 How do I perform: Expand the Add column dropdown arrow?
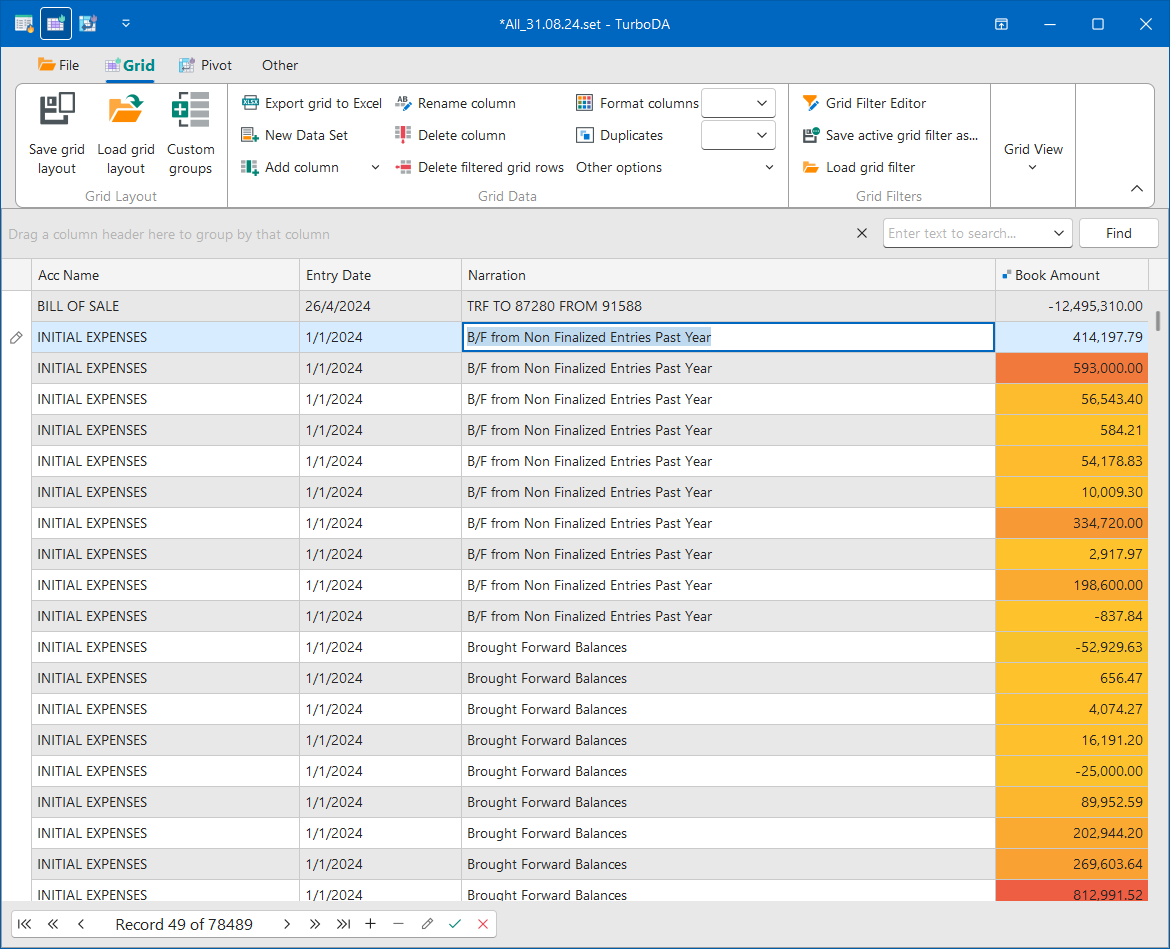tap(375, 167)
